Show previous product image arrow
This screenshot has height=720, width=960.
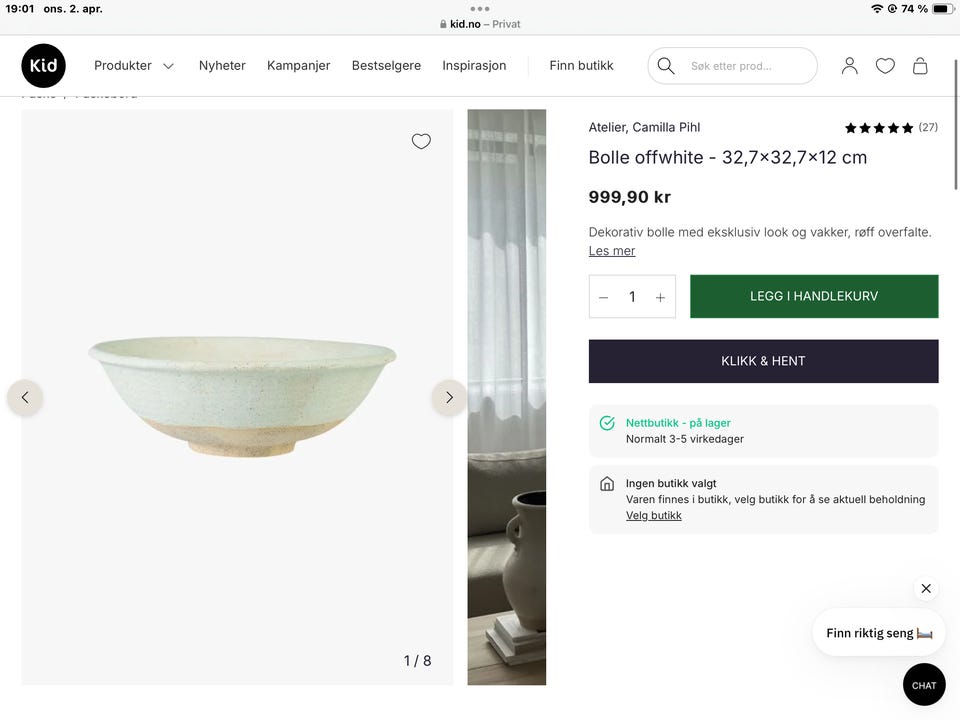[x=25, y=397]
